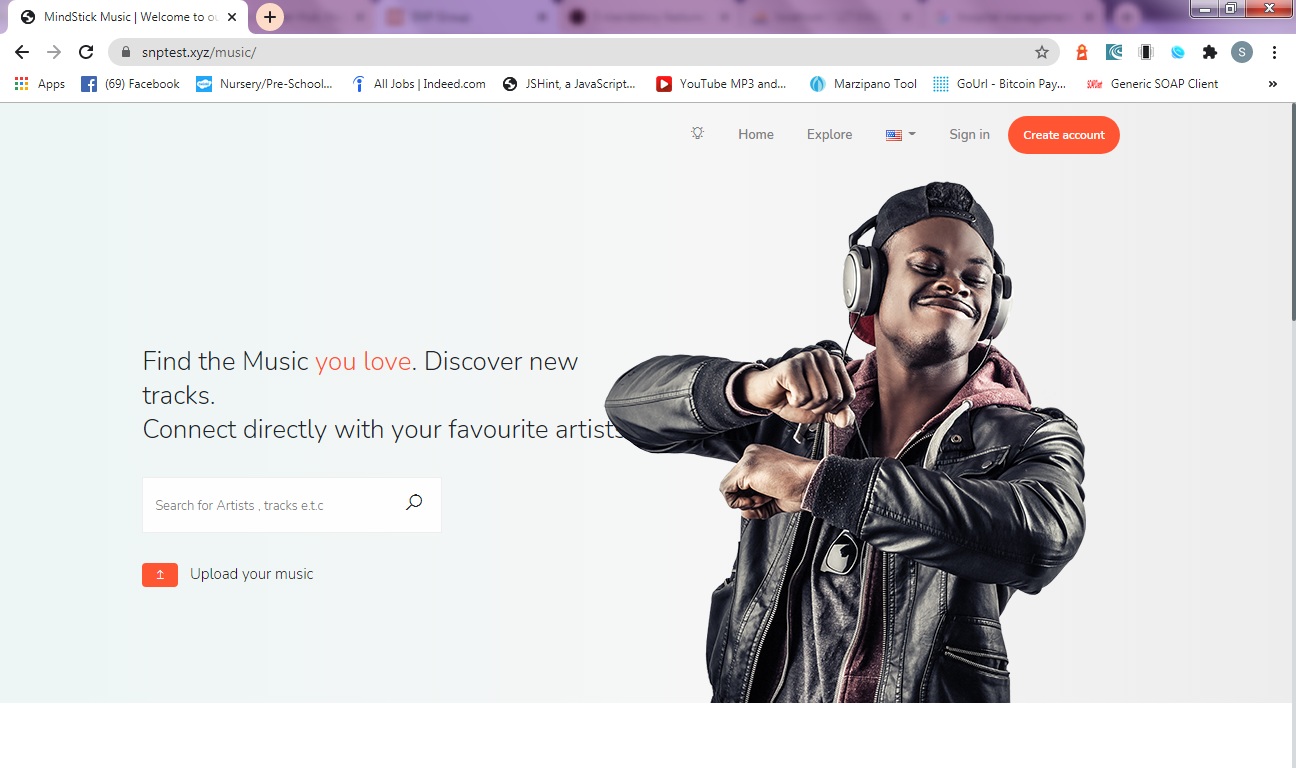1296x768 pixels.
Task: Click the GoUrl Bitcoin Pay bookmark
Action: click(1000, 84)
